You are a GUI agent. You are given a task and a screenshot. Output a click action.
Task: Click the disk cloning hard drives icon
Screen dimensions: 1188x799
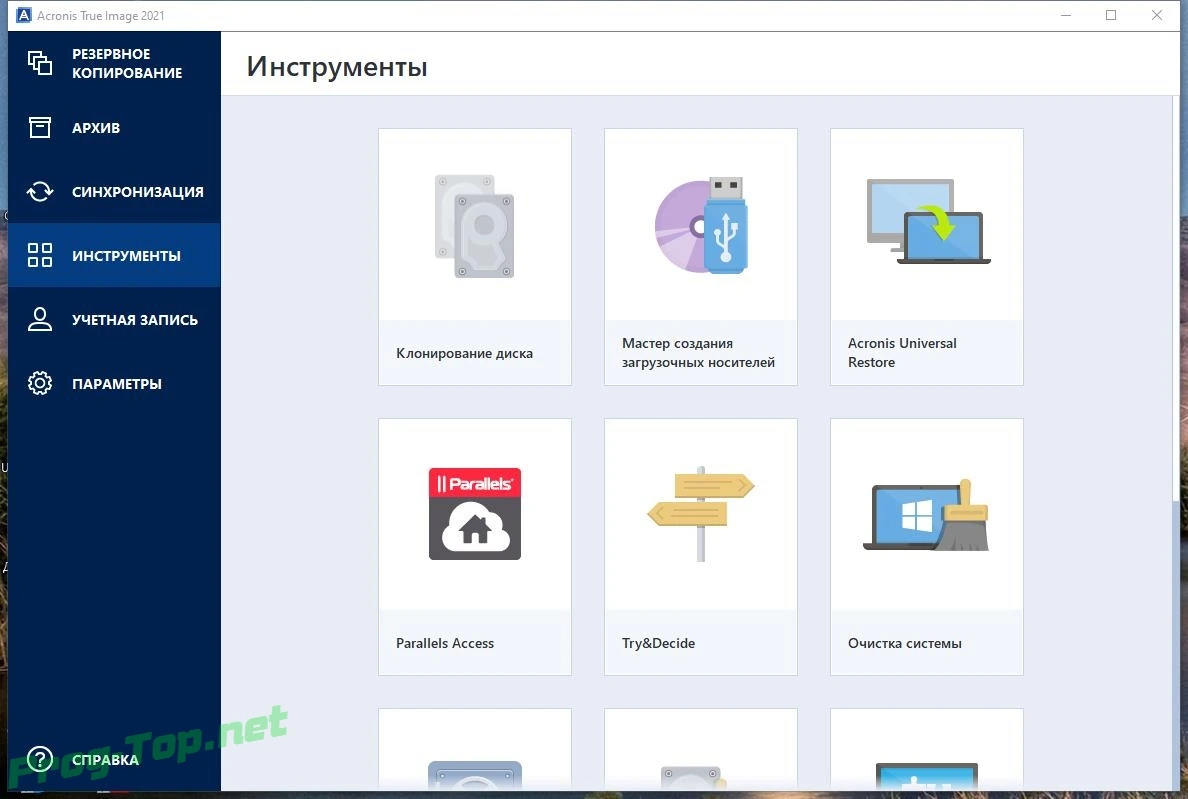coord(475,226)
